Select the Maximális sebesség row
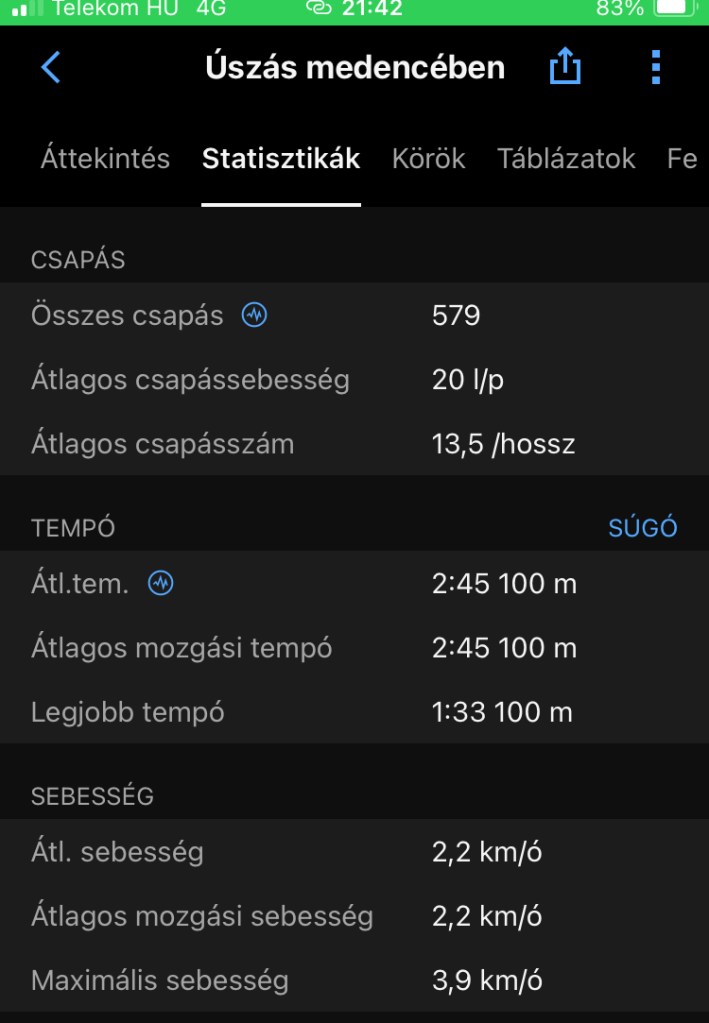 pyautogui.click(x=354, y=980)
